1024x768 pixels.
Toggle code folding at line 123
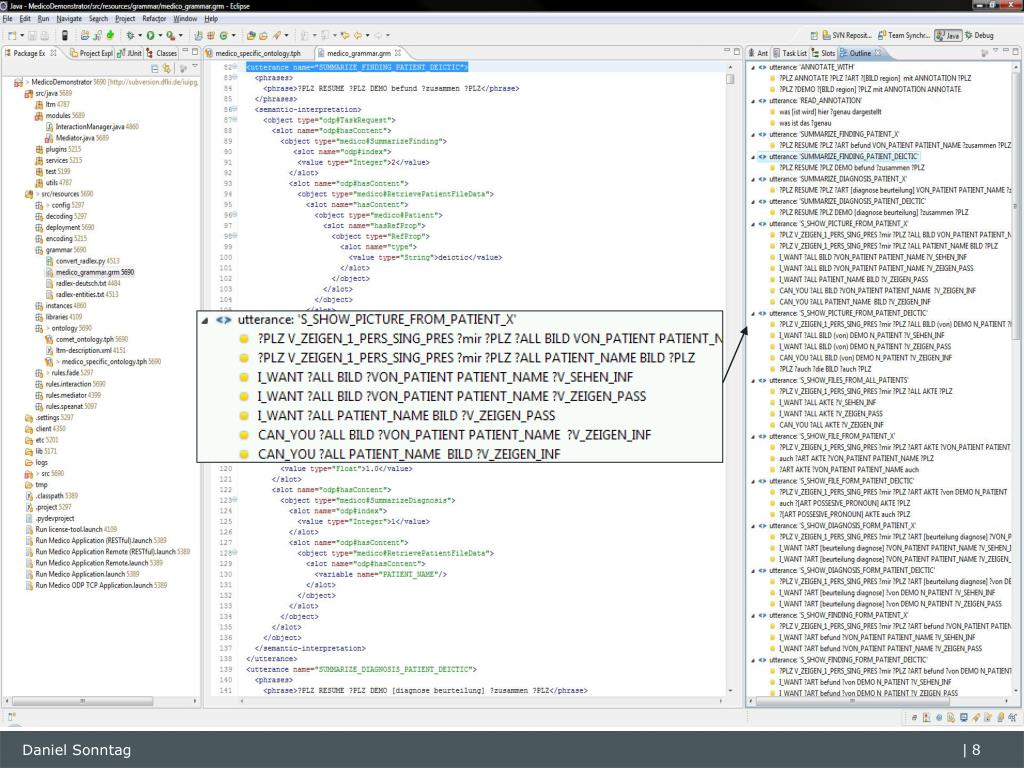(x=235, y=500)
